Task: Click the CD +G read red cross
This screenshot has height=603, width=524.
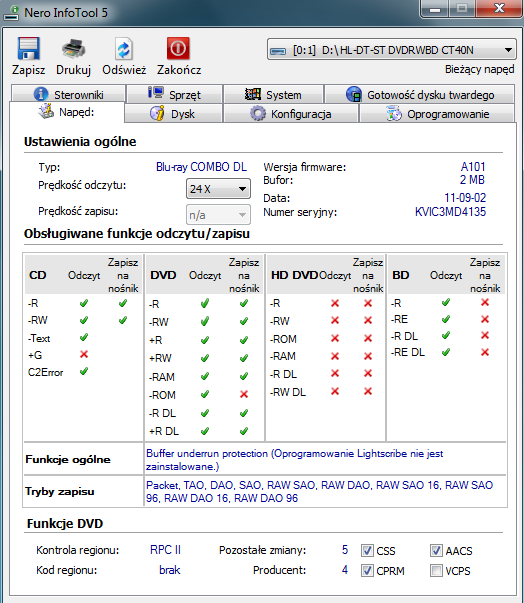Action: click(84, 354)
